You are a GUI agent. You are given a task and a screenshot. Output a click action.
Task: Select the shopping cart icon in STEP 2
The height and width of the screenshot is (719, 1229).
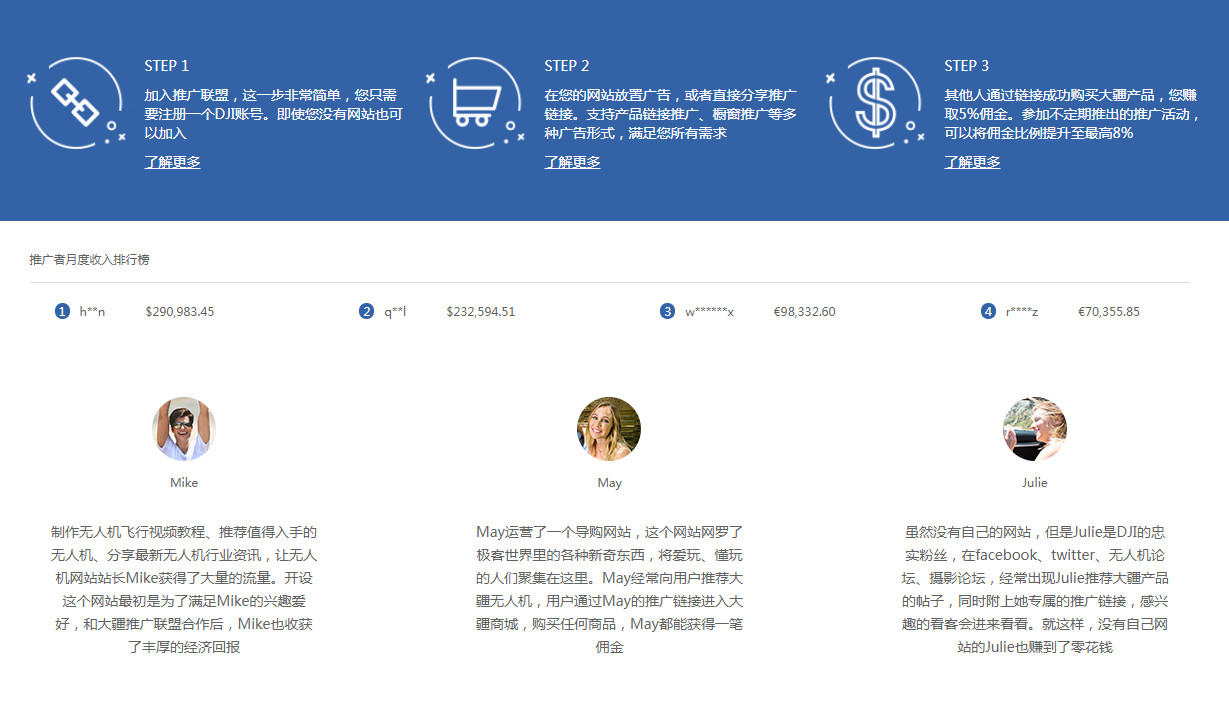(475, 101)
